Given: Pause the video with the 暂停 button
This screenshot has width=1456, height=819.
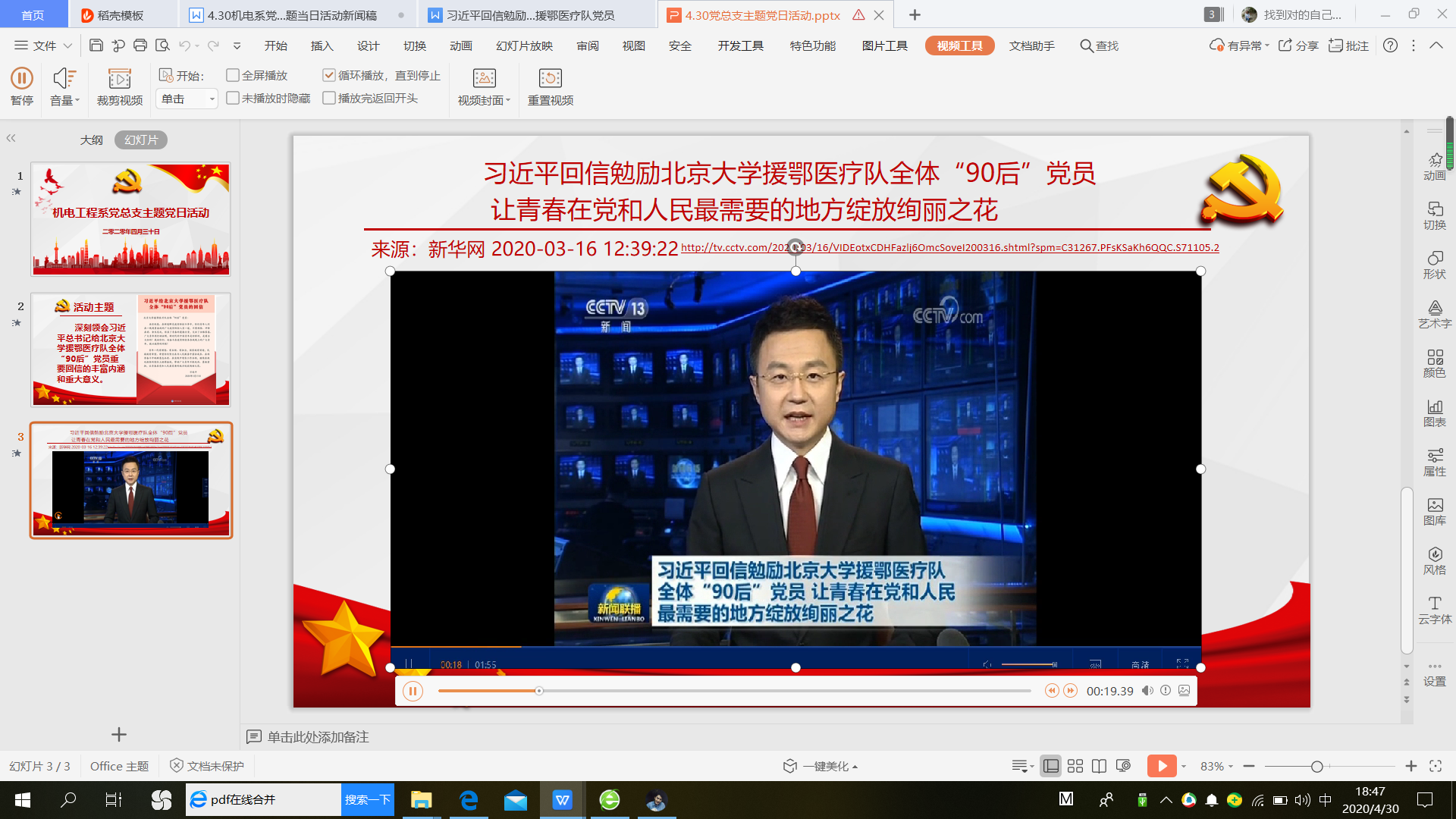Looking at the screenshot, I should point(22,86).
